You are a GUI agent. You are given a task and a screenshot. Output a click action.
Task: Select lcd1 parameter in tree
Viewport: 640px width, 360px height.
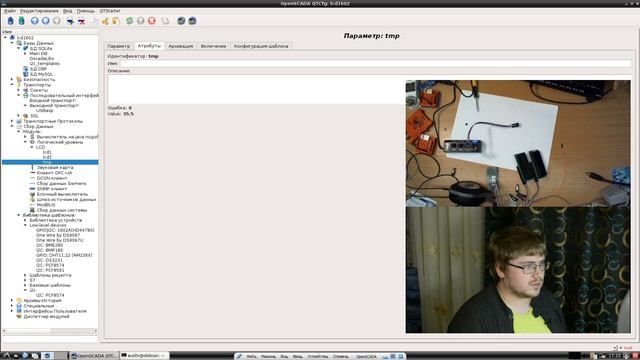pyautogui.click(x=47, y=152)
